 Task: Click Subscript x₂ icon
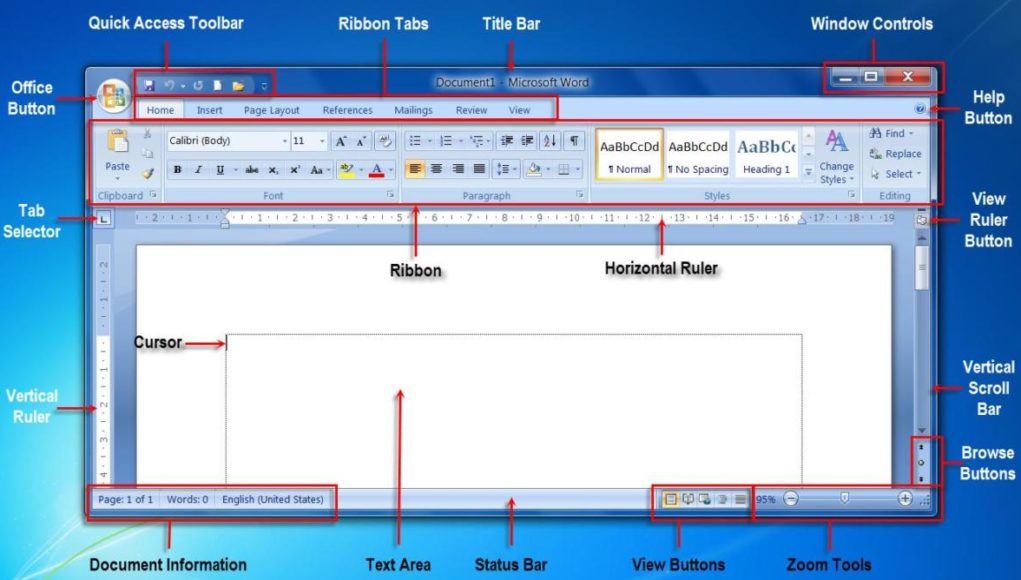(273, 170)
